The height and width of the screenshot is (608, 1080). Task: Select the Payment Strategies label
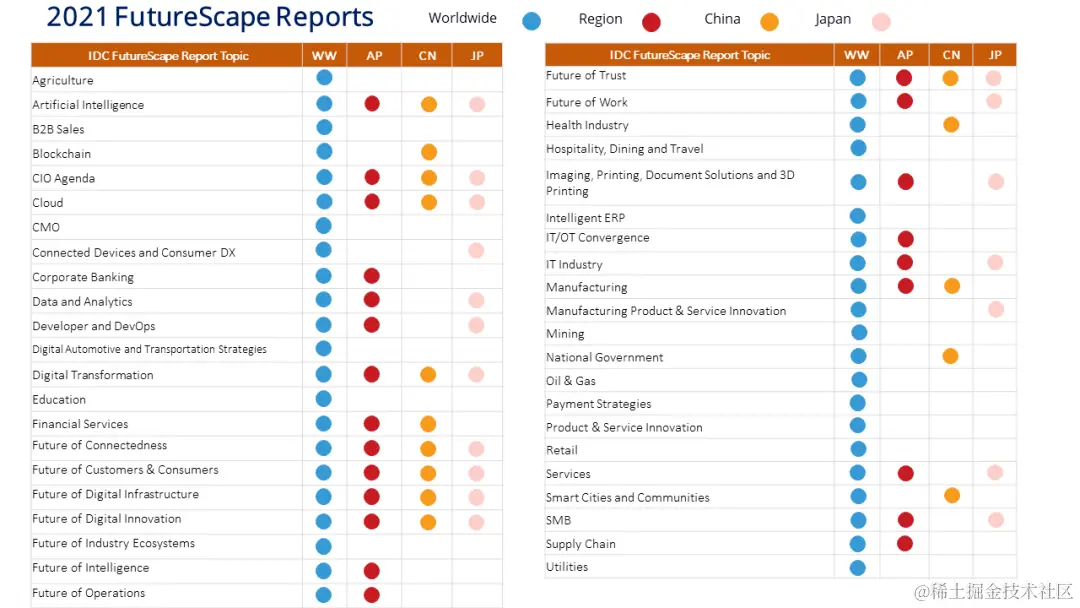(599, 404)
